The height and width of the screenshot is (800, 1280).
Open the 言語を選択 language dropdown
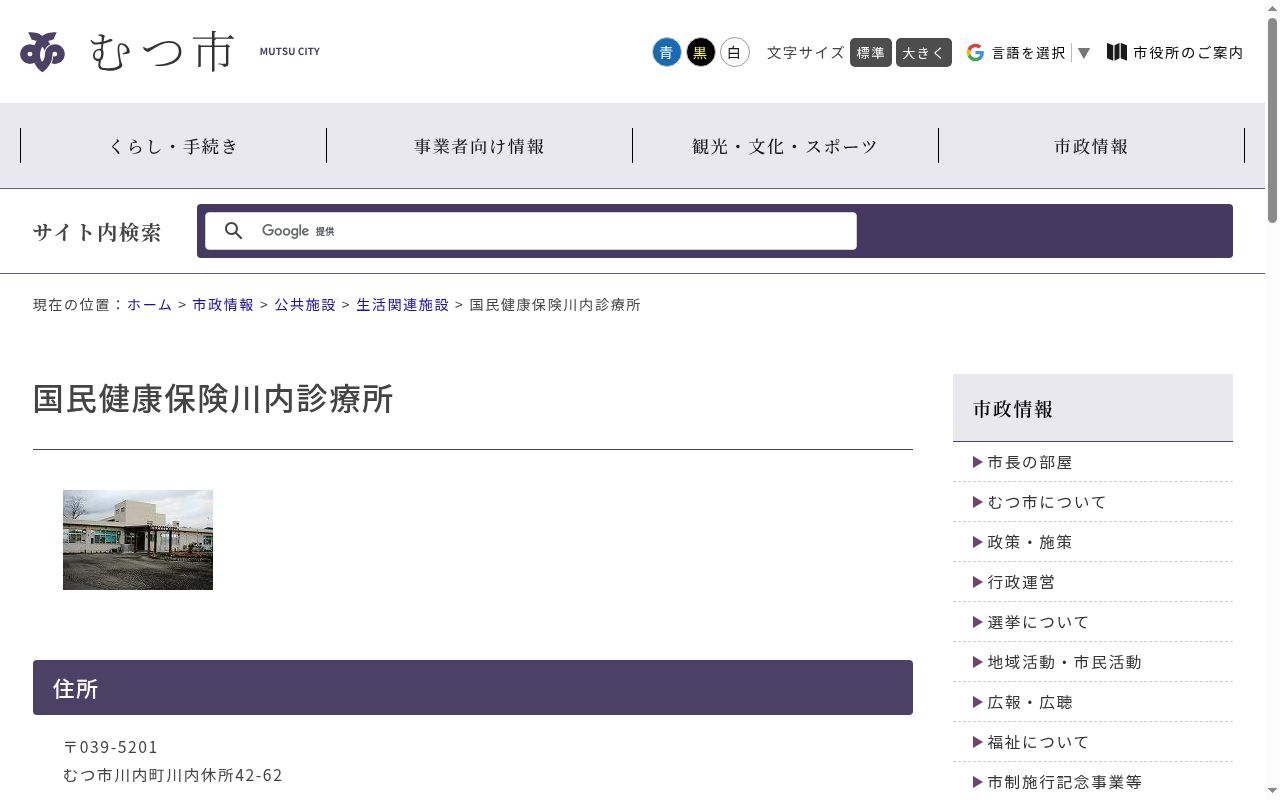(1040, 53)
